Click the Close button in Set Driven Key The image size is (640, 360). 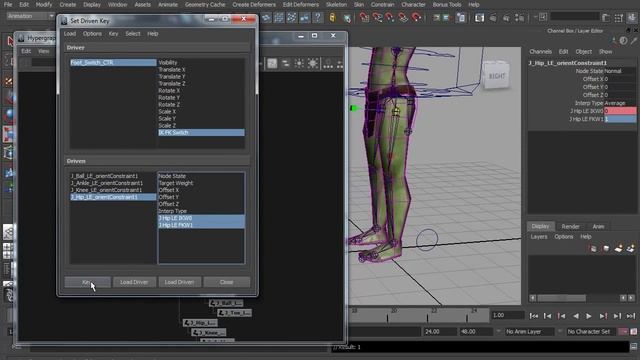227,282
